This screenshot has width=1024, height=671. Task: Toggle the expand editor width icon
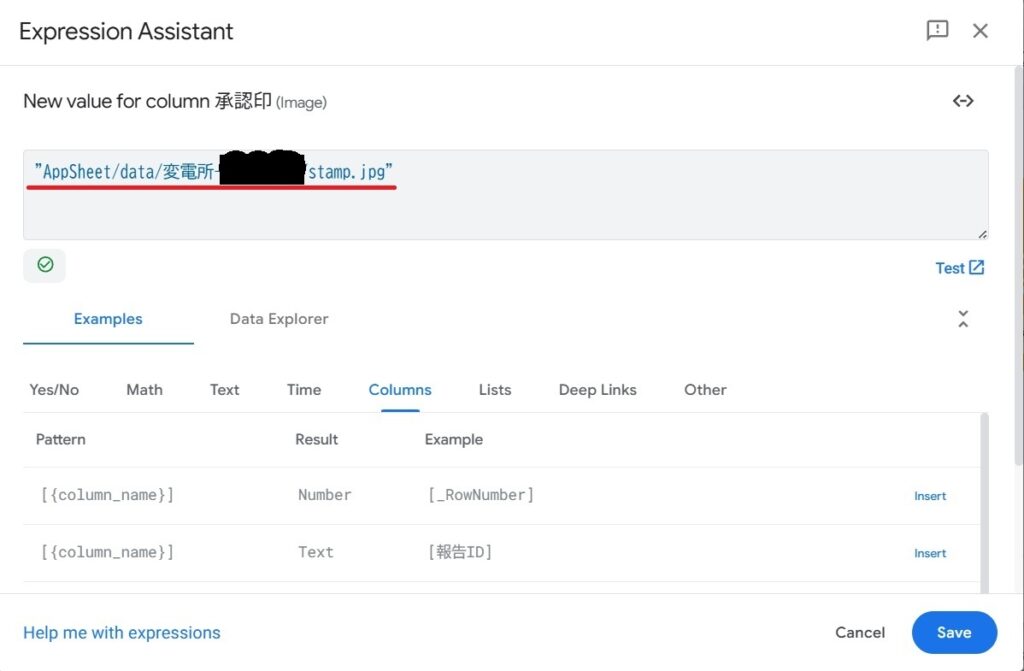pos(963,101)
